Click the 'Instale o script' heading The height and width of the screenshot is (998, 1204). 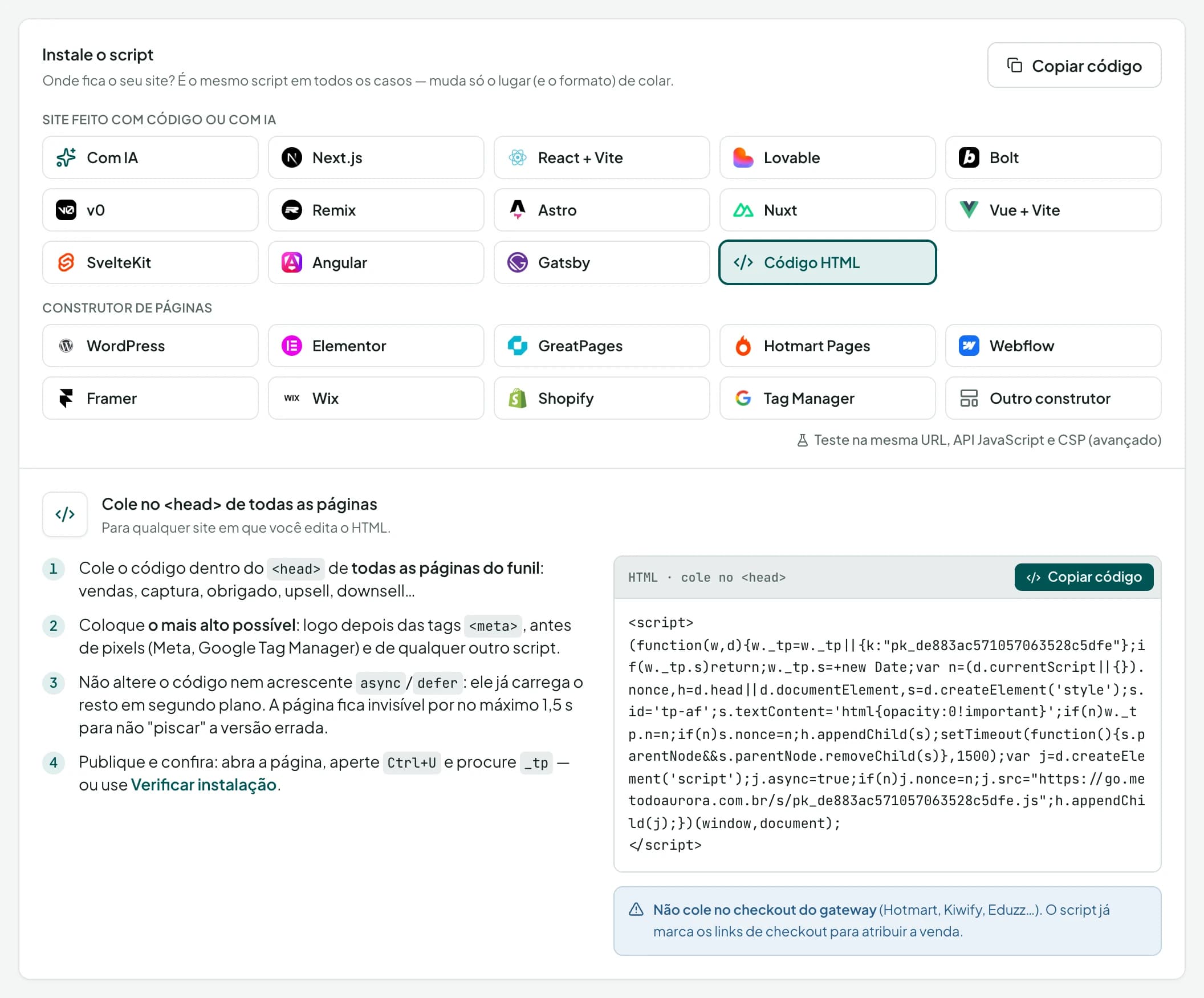pyautogui.click(x=98, y=55)
